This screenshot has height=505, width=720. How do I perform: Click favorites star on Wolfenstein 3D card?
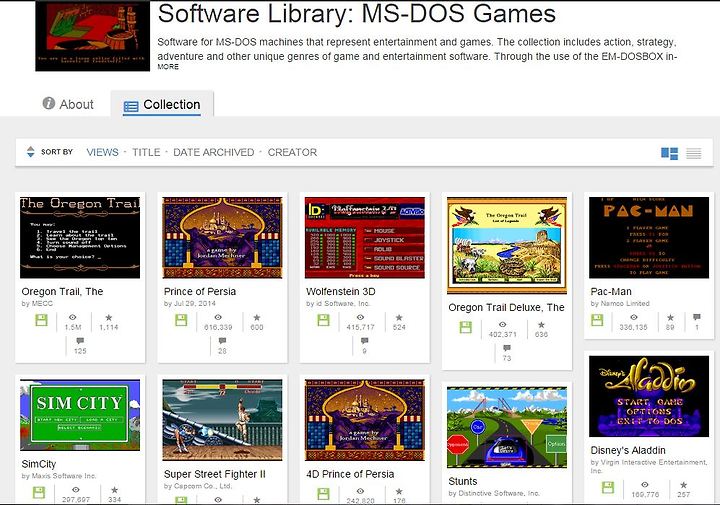coord(399,317)
